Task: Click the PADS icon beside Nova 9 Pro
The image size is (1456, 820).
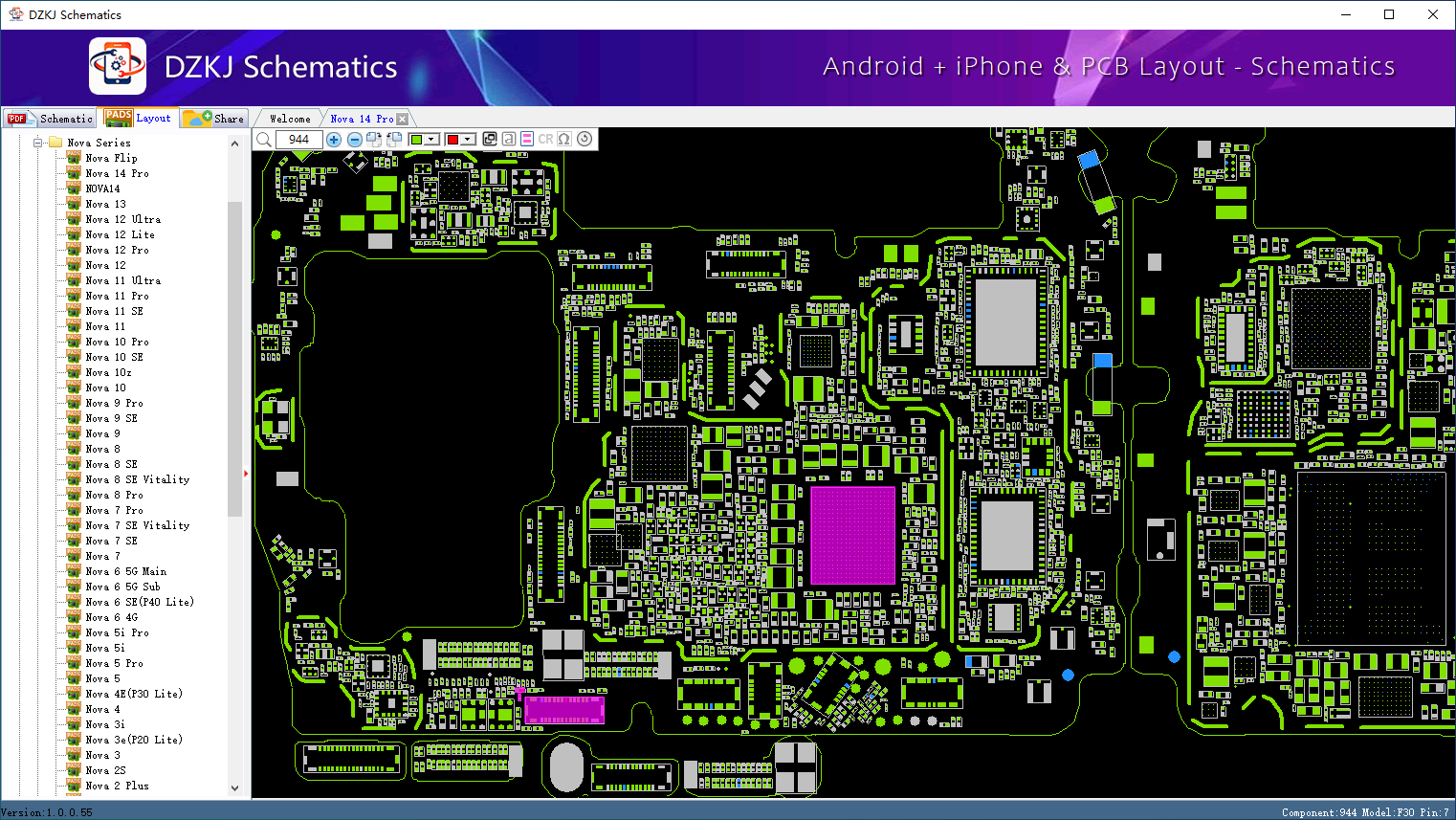Action: tap(74, 403)
